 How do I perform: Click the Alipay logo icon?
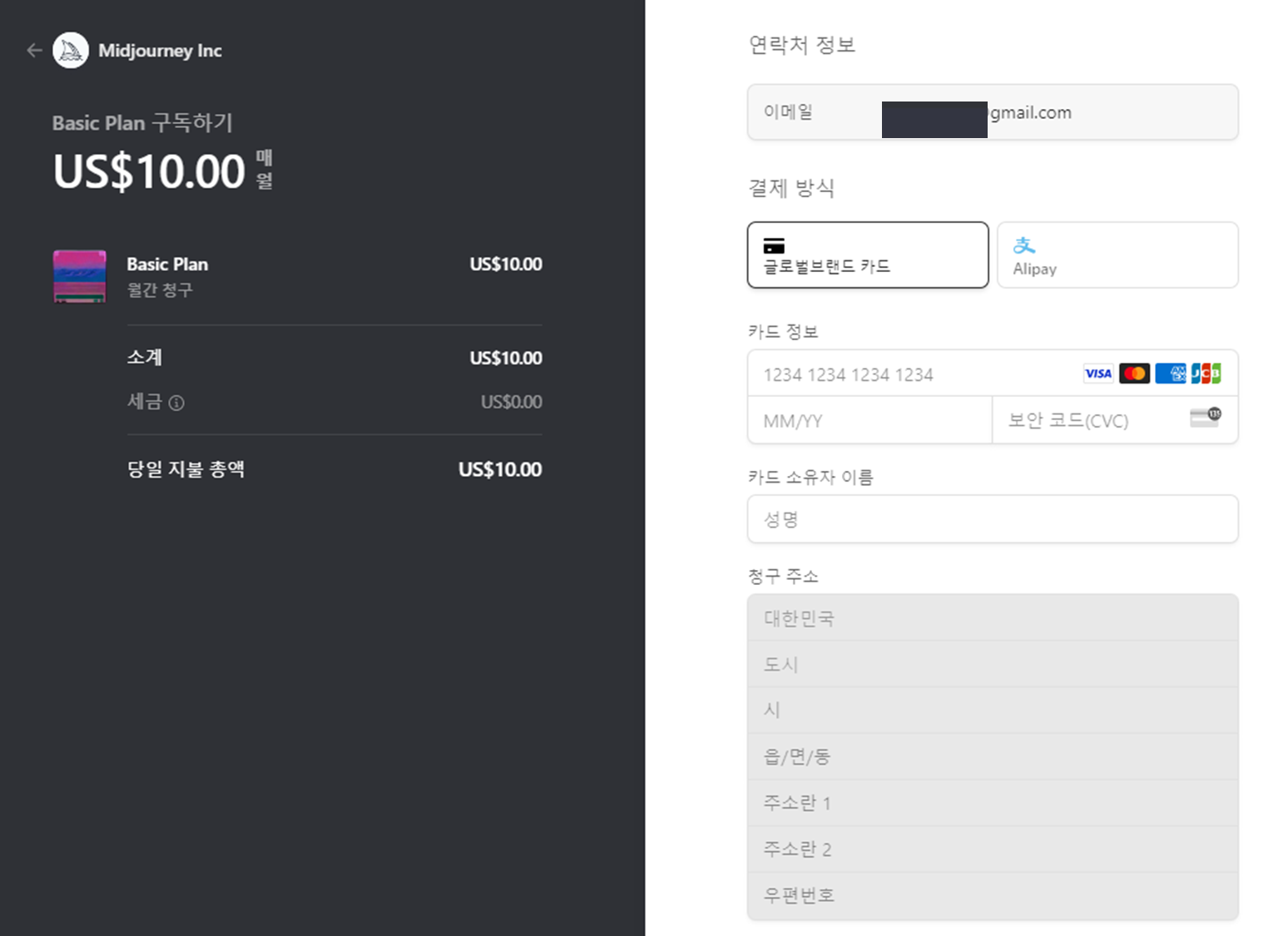(x=1024, y=245)
